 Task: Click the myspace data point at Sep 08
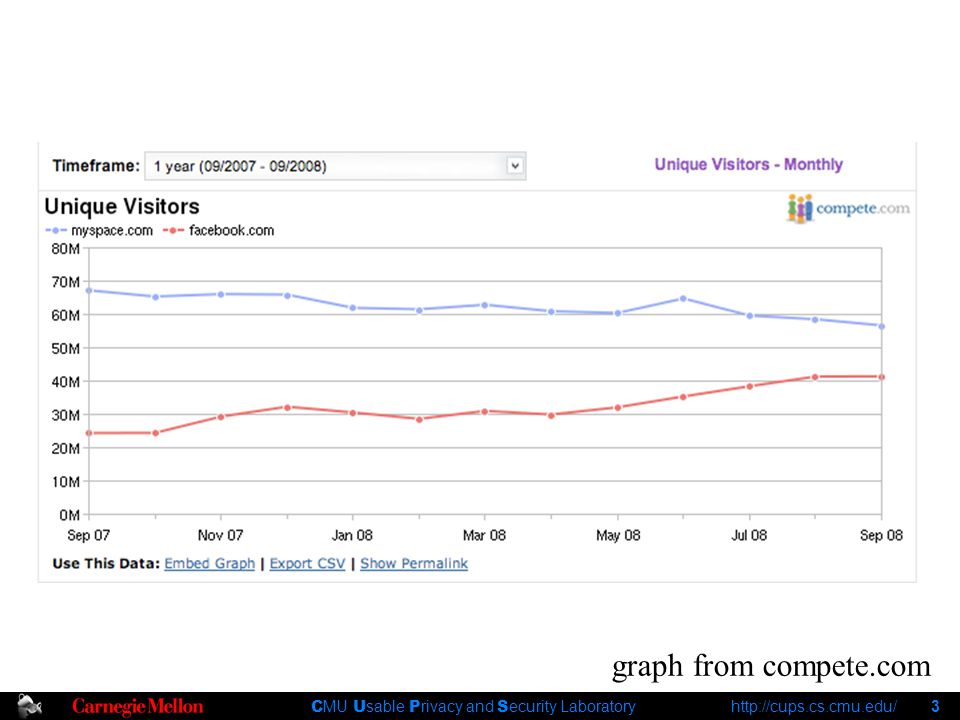882,326
